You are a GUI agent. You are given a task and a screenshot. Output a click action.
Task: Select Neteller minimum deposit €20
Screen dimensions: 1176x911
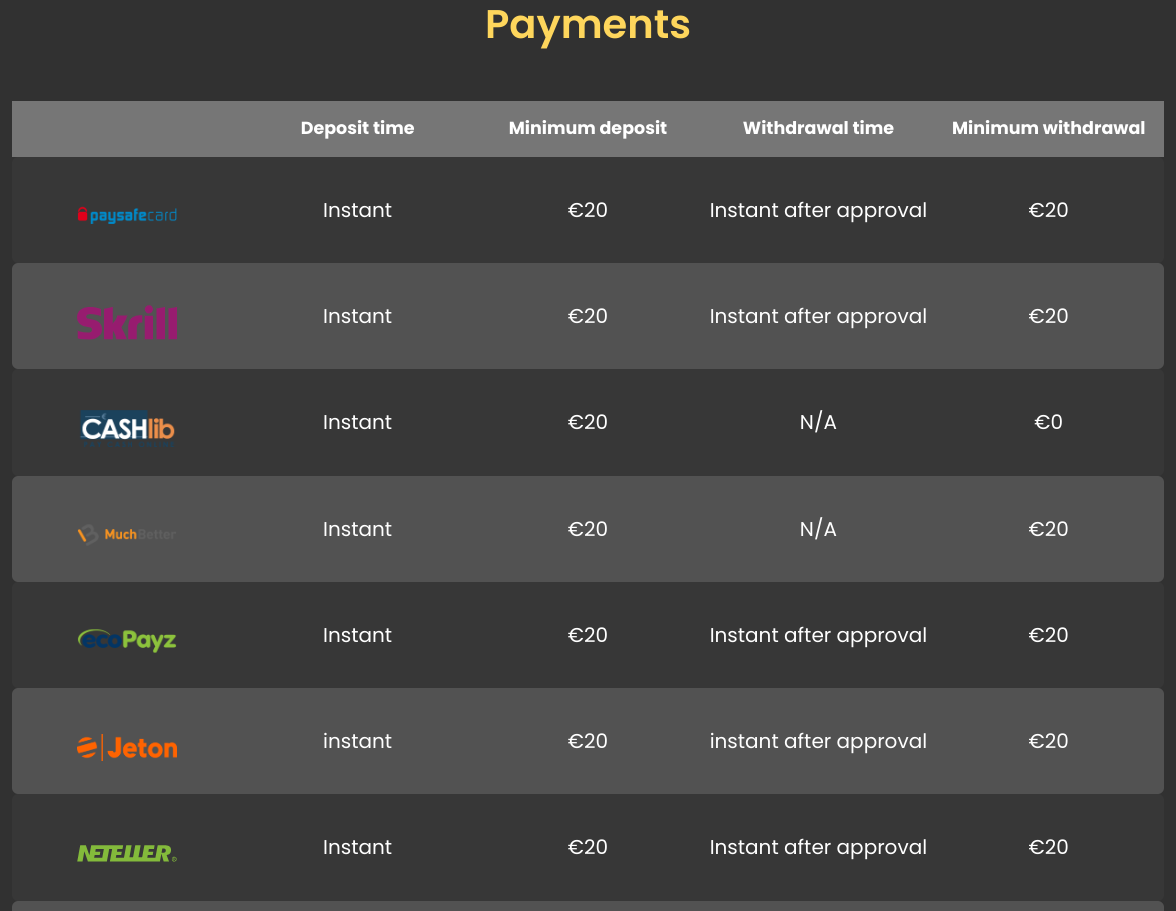point(587,847)
